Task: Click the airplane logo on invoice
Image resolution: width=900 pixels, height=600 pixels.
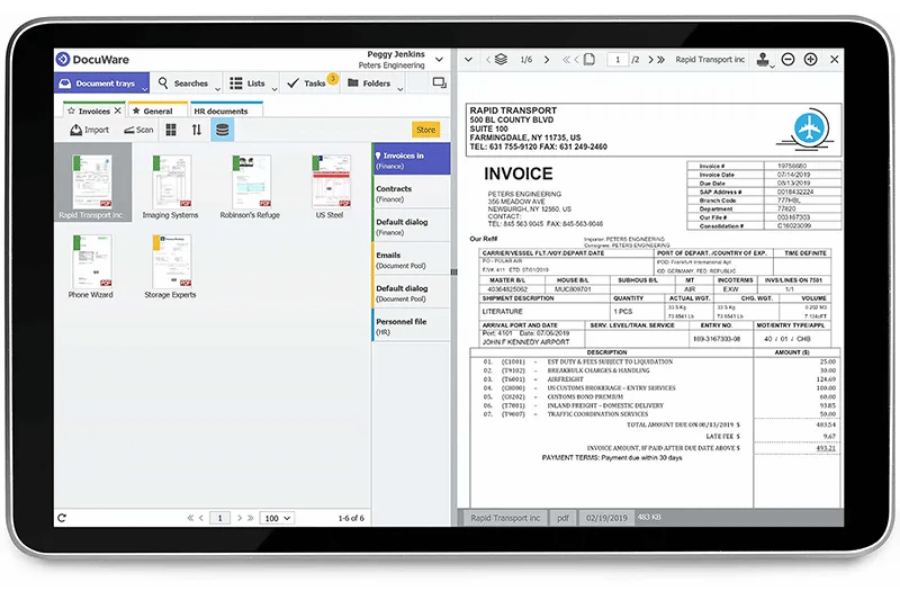Action: 809,127
